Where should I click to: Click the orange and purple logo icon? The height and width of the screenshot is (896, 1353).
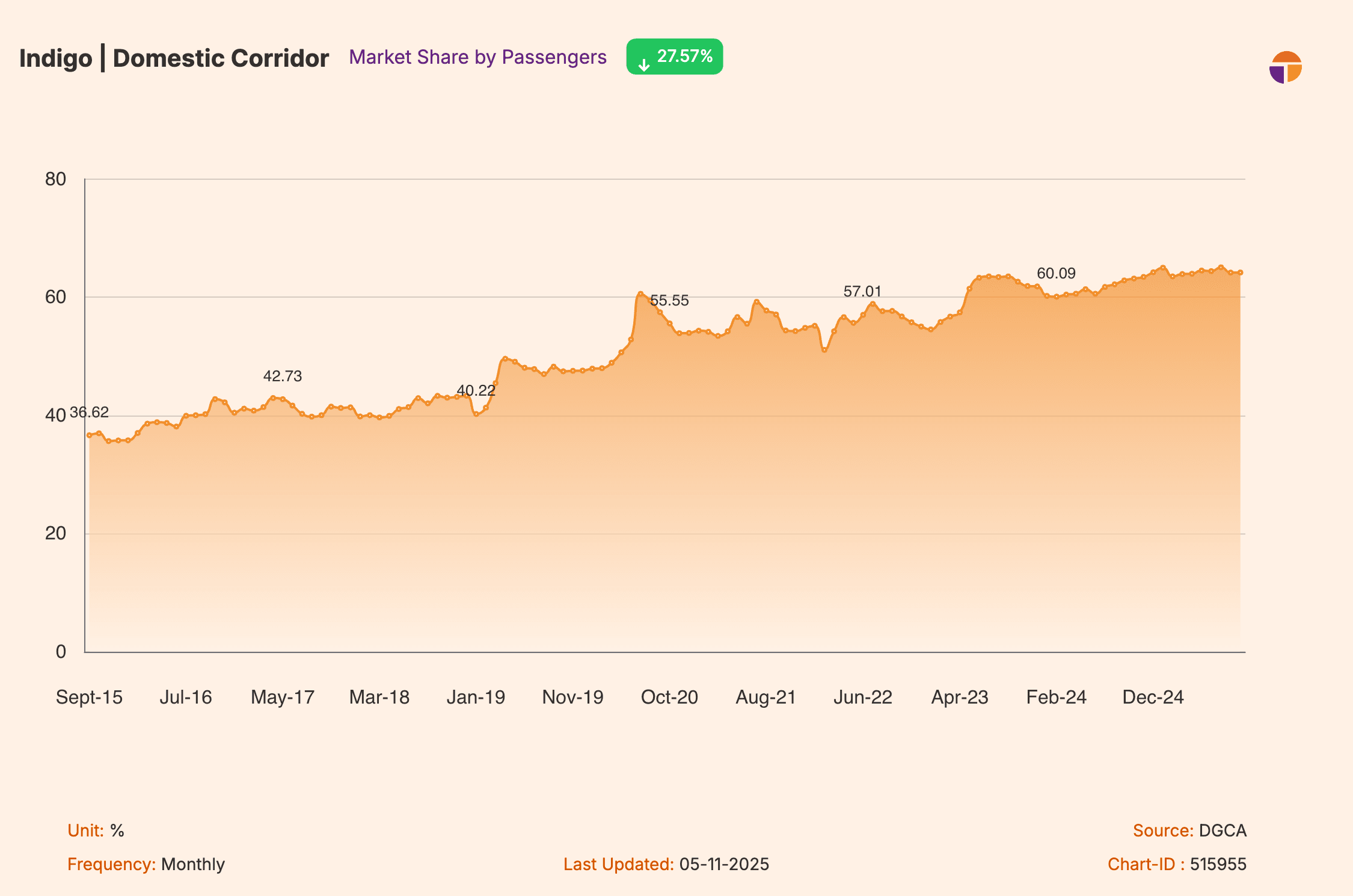[1285, 67]
